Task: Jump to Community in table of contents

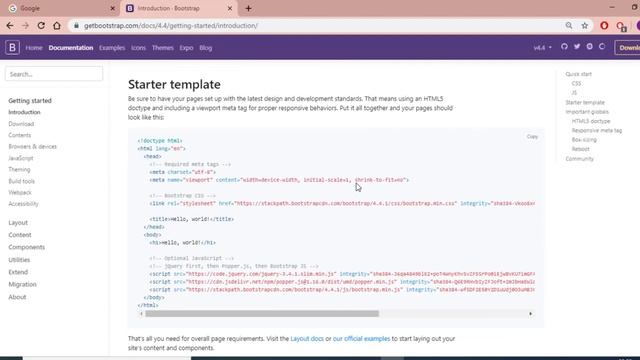Action: 580,159
